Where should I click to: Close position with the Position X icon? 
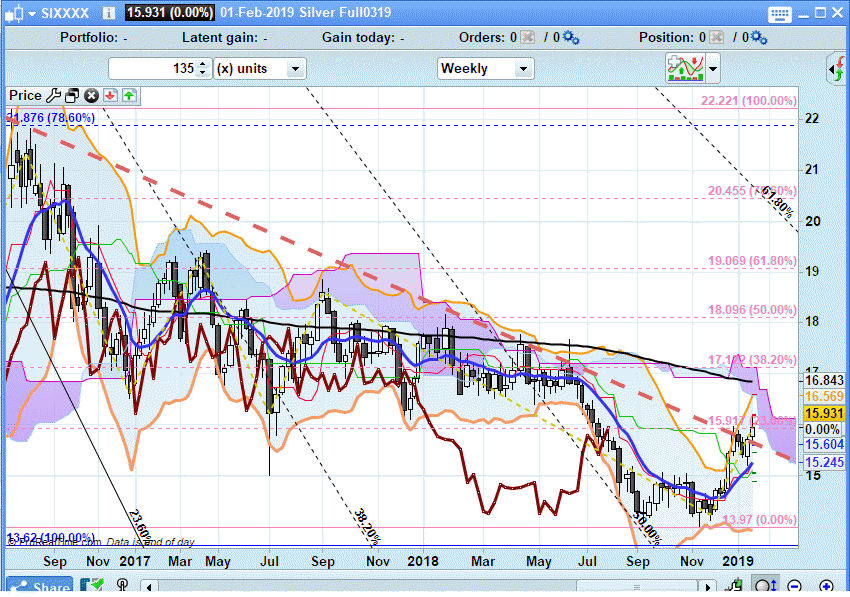point(716,37)
